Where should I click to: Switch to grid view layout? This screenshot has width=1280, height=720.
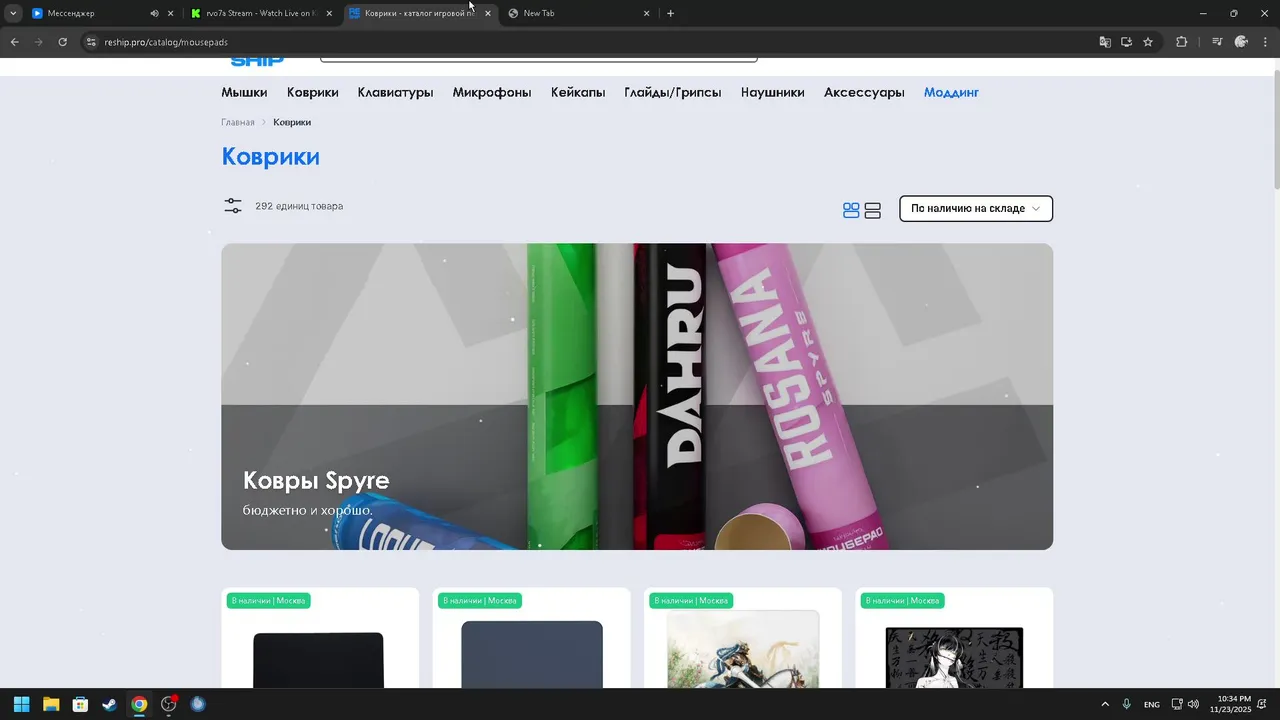(851, 210)
